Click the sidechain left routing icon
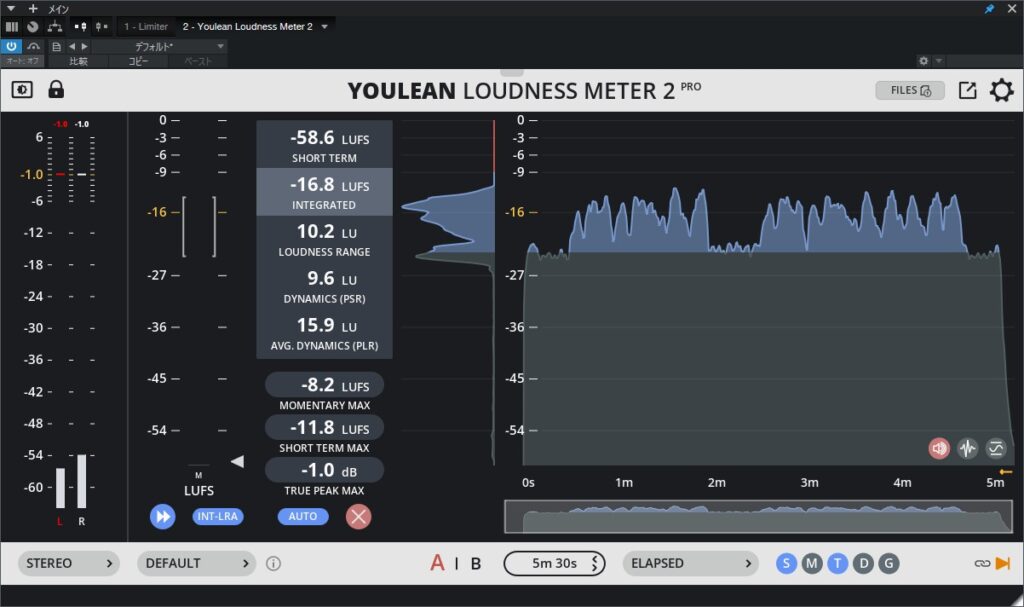This screenshot has width=1024, height=607. coord(80,27)
